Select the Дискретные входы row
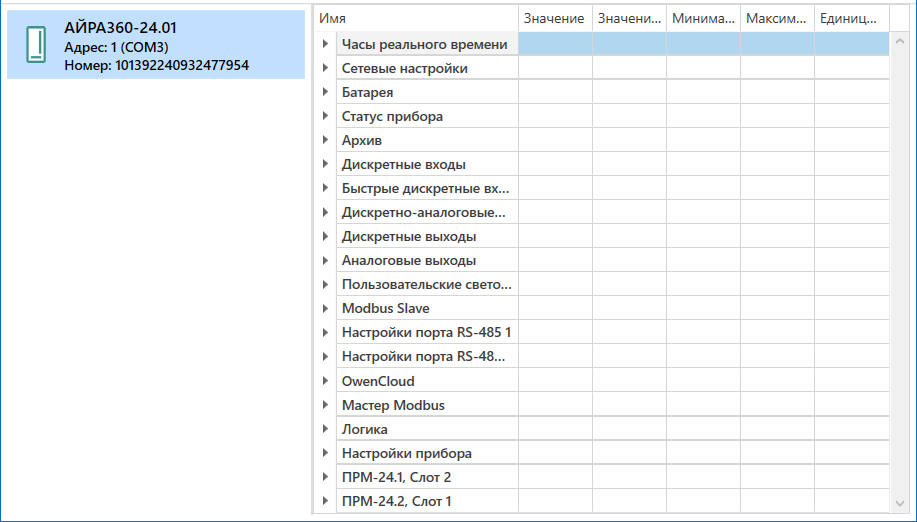The width and height of the screenshot is (917, 522). click(403, 165)
